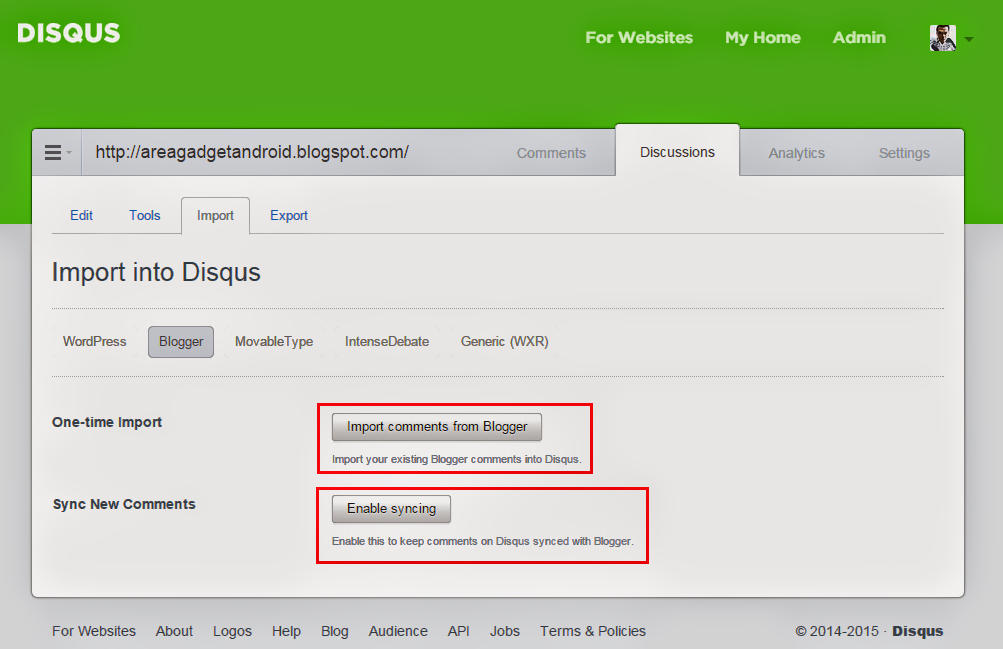Open the hamburger site menu icon
Screen dimensions: 1003x649
point(53,152)
